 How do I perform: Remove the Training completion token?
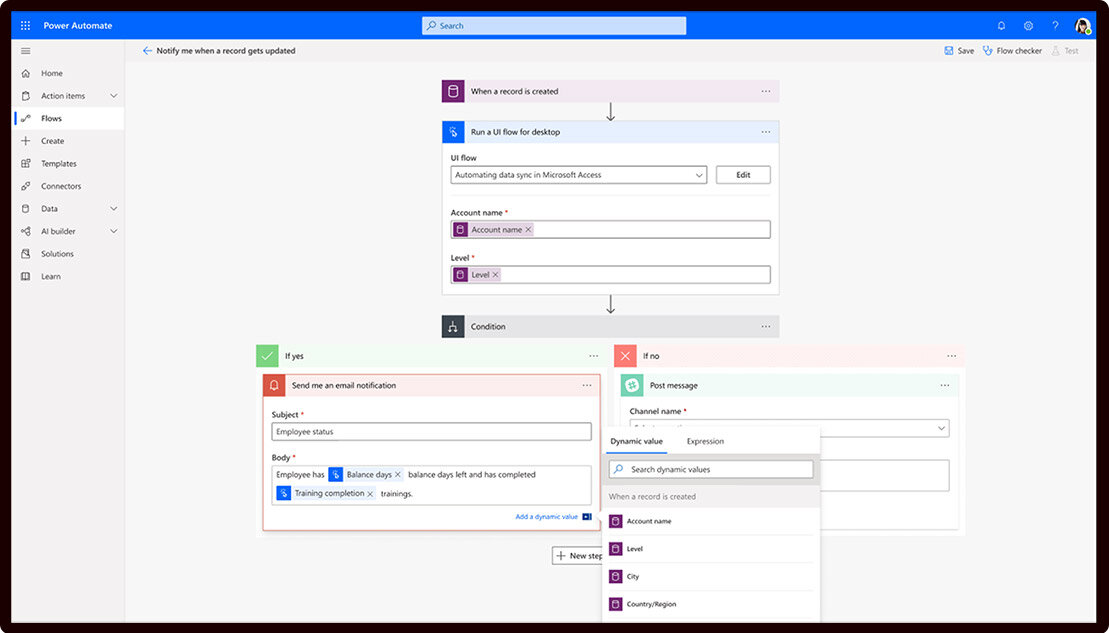pos(370,494)
